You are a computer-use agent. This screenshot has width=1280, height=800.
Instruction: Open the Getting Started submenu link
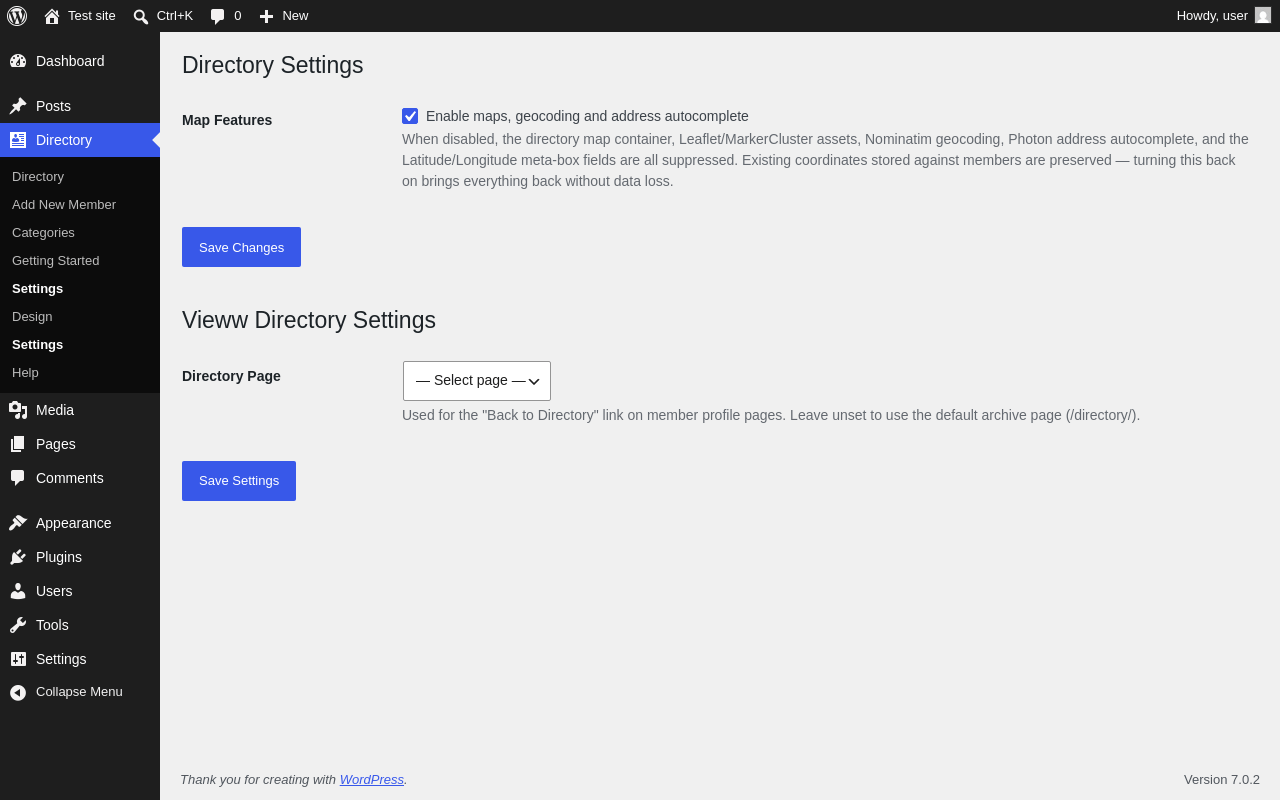pos(56,260)
